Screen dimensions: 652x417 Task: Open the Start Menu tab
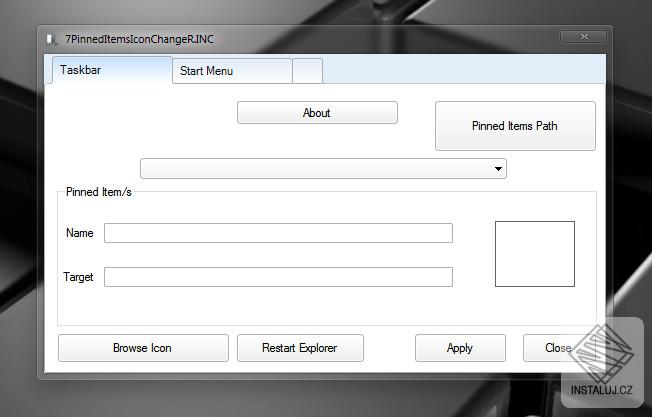click(x=232, y=71)
